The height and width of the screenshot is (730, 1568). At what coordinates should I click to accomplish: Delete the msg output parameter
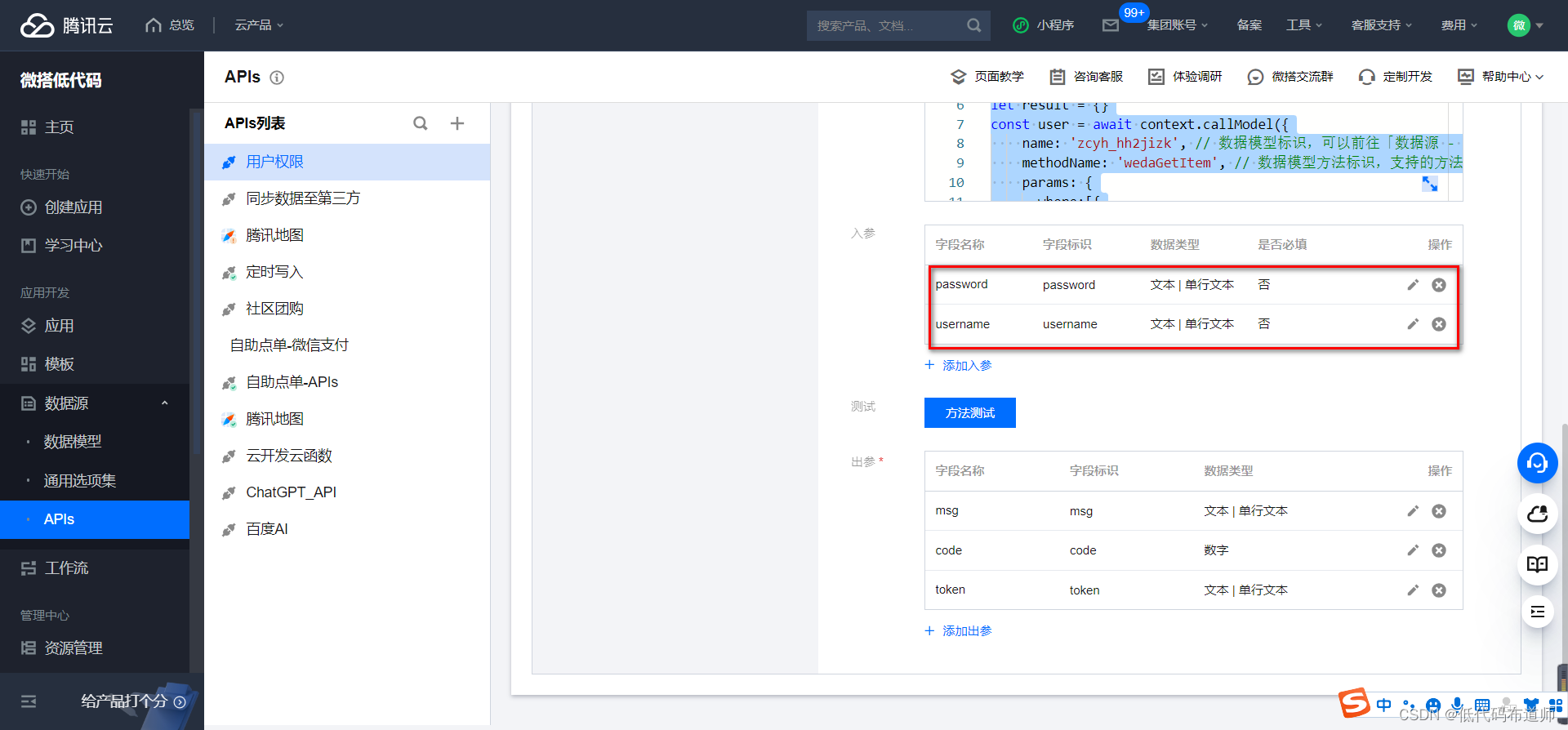[1439, 511]
